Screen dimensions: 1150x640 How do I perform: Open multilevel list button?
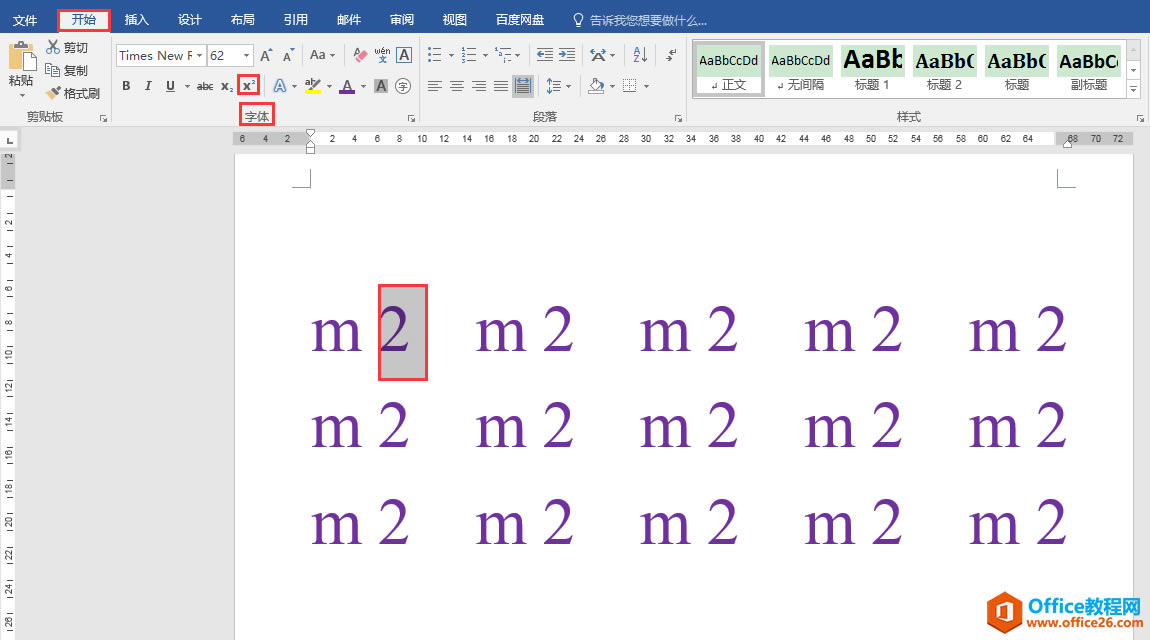(x=503, y=55)
